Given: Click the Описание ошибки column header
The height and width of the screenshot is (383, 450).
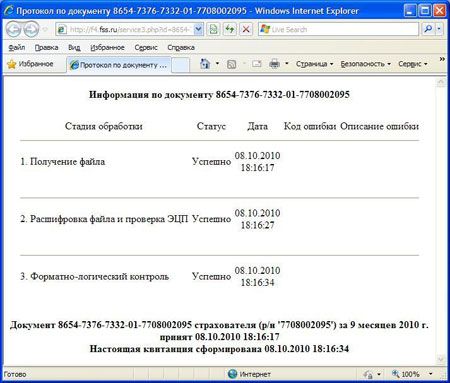Looking at the screenshot, I should [379, 126].
